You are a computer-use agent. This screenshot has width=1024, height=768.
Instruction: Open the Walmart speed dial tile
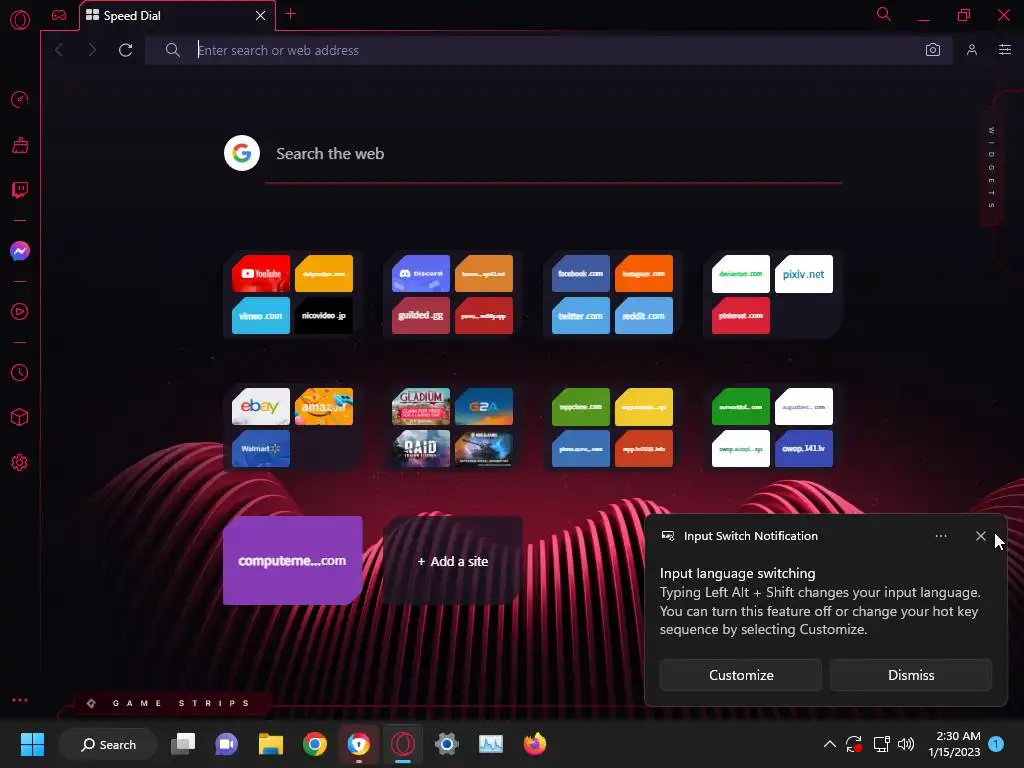(261, 448)
